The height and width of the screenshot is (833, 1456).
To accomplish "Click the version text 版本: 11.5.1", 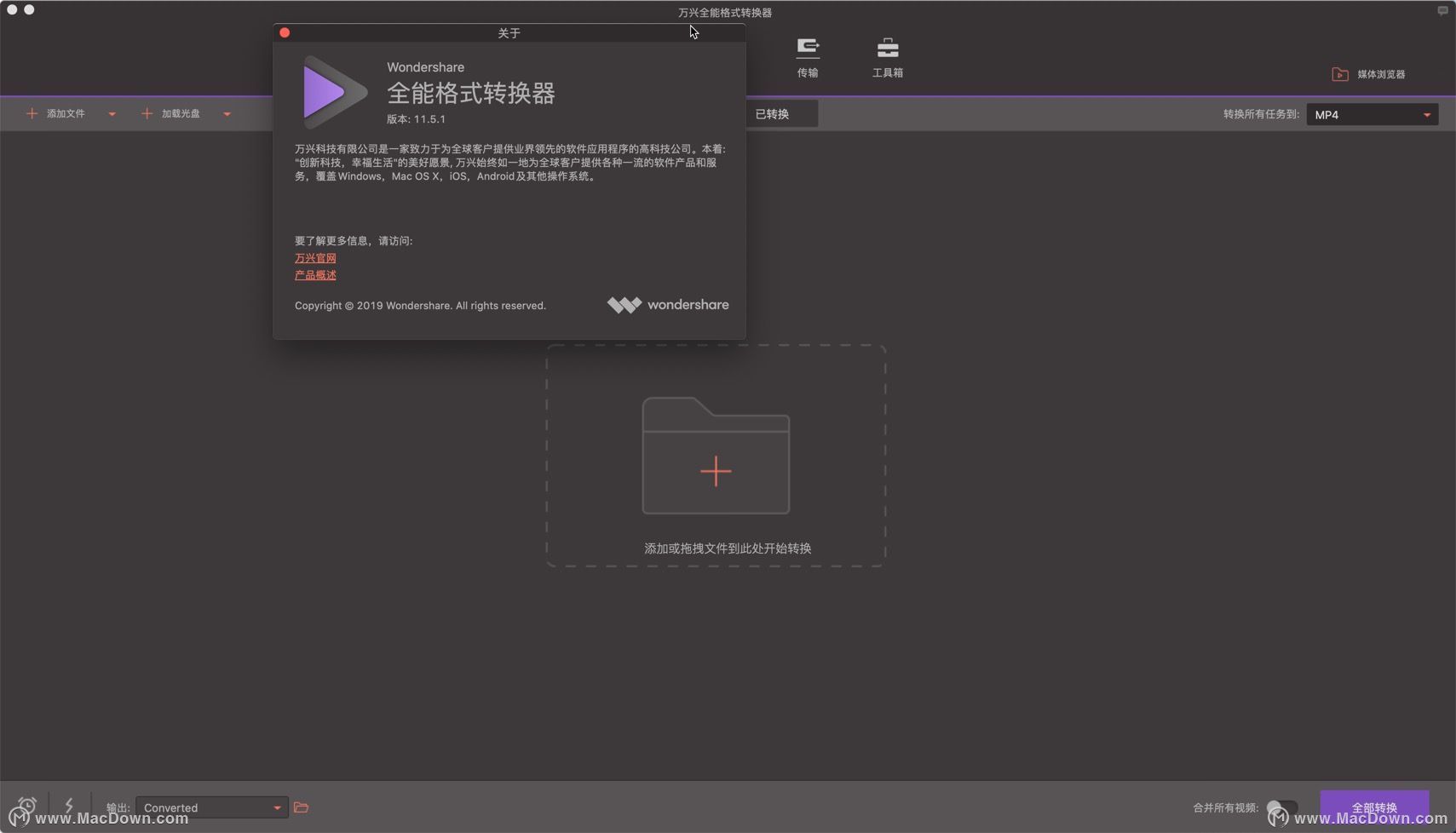I will [416, 119].
